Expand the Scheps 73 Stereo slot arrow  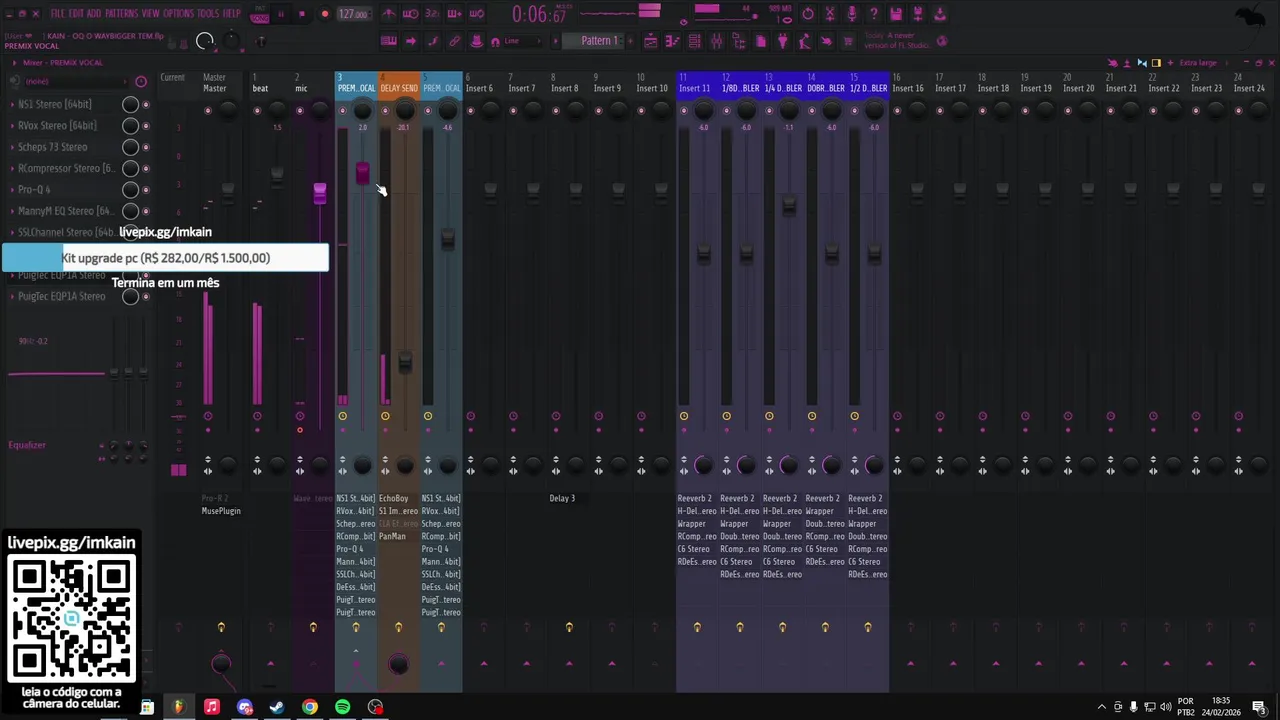tap(12, 147)
